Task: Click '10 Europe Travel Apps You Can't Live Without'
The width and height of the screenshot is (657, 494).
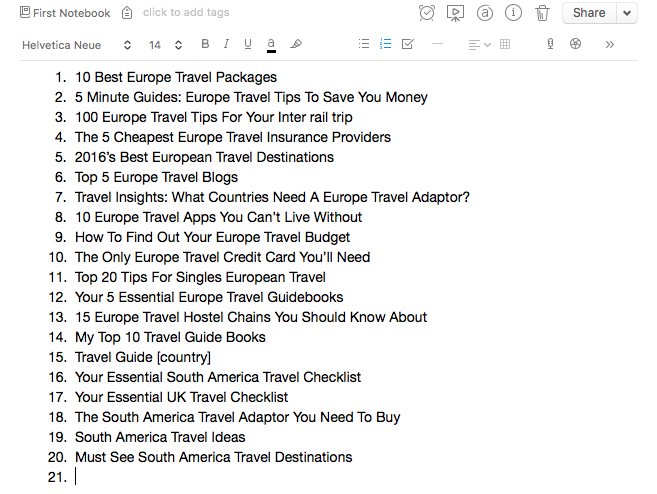Action: [x=218, y=217]
